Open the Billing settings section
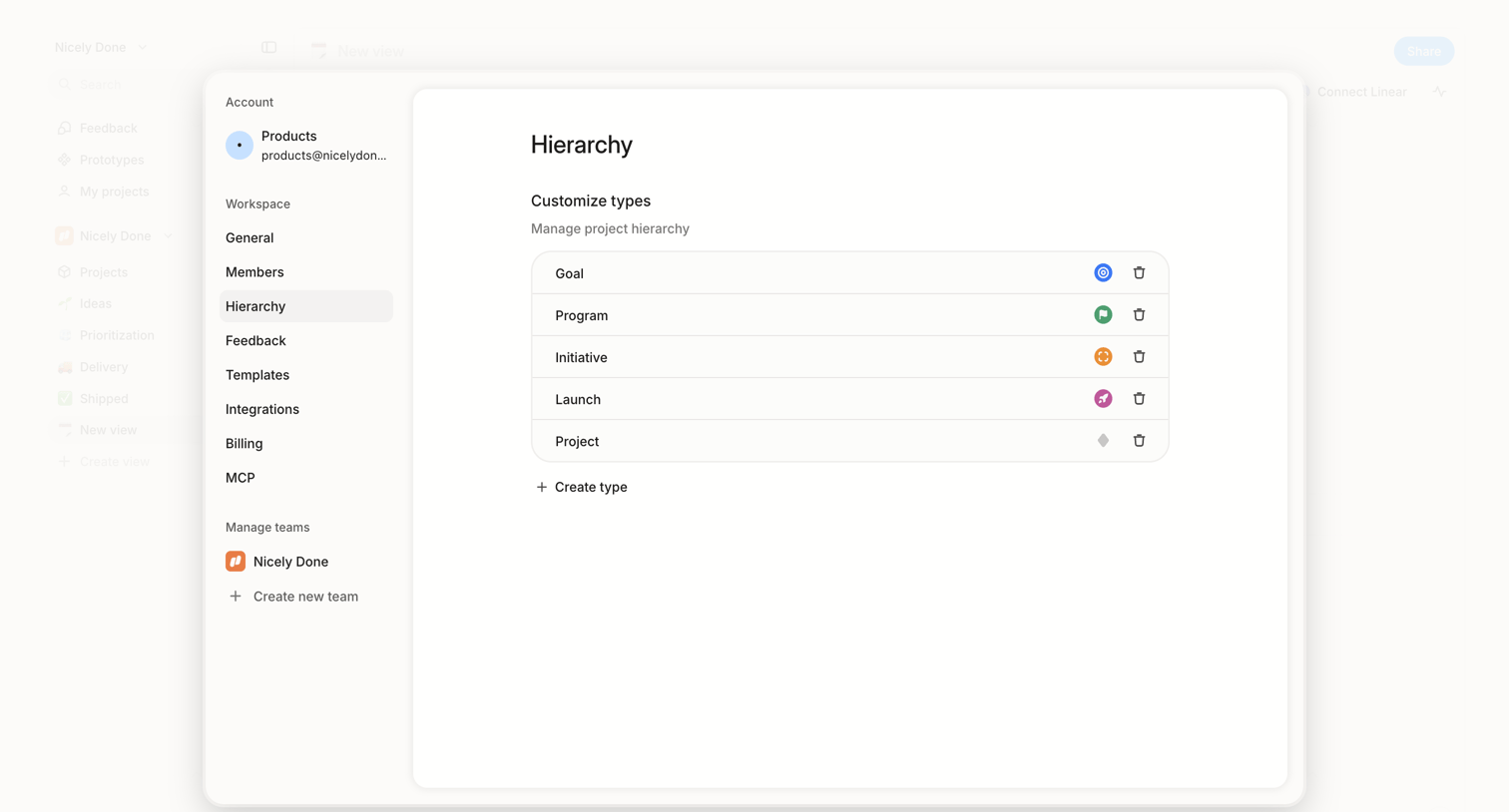 tap(306, 443)
